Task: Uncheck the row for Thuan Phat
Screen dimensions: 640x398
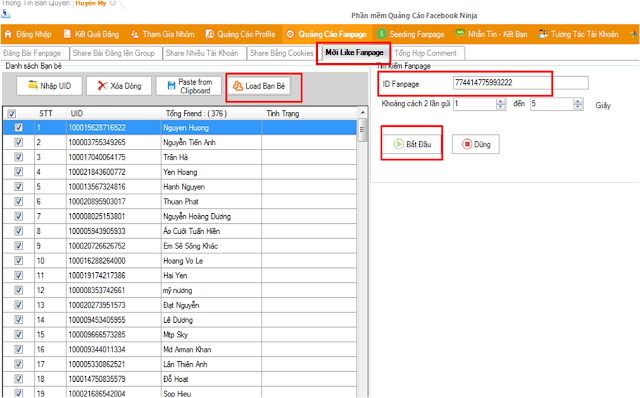Action: (x=18, y=201)
